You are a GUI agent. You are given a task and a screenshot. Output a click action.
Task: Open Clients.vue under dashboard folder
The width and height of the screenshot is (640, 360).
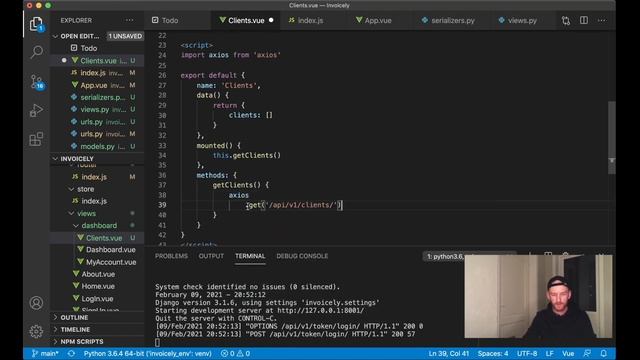[x=97, y=238]
